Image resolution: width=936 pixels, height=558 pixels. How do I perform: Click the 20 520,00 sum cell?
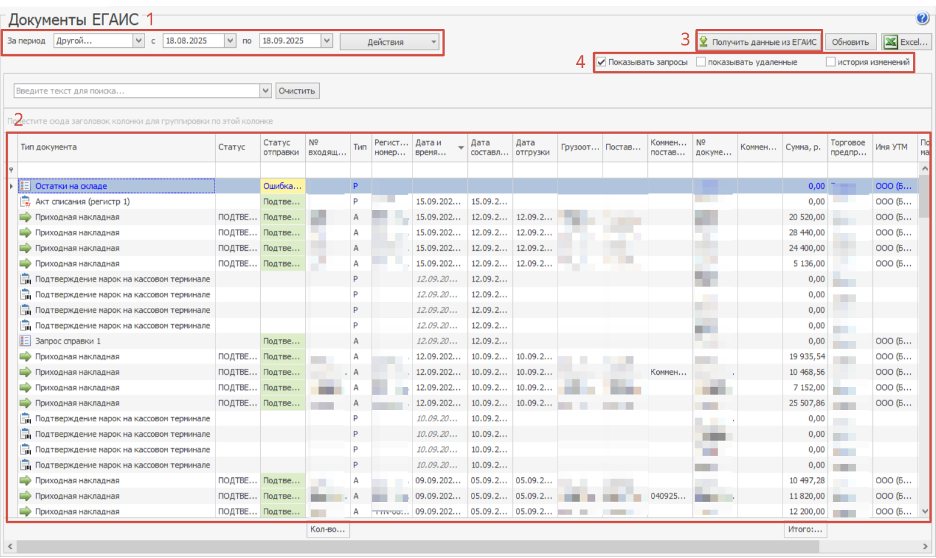pyautogui.click(x=804, y=217)
